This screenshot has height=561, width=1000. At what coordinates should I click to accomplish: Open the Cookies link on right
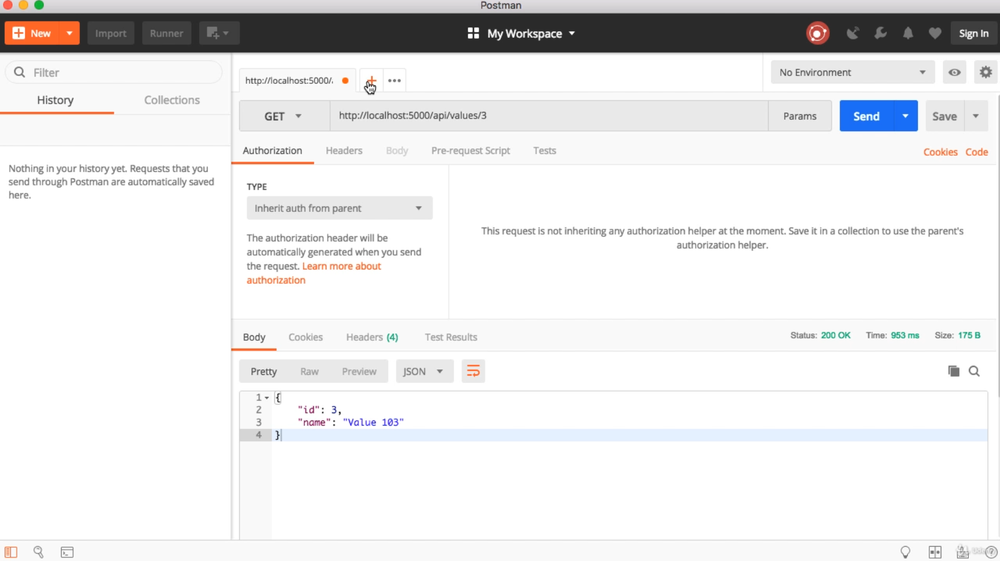point(940,152)
